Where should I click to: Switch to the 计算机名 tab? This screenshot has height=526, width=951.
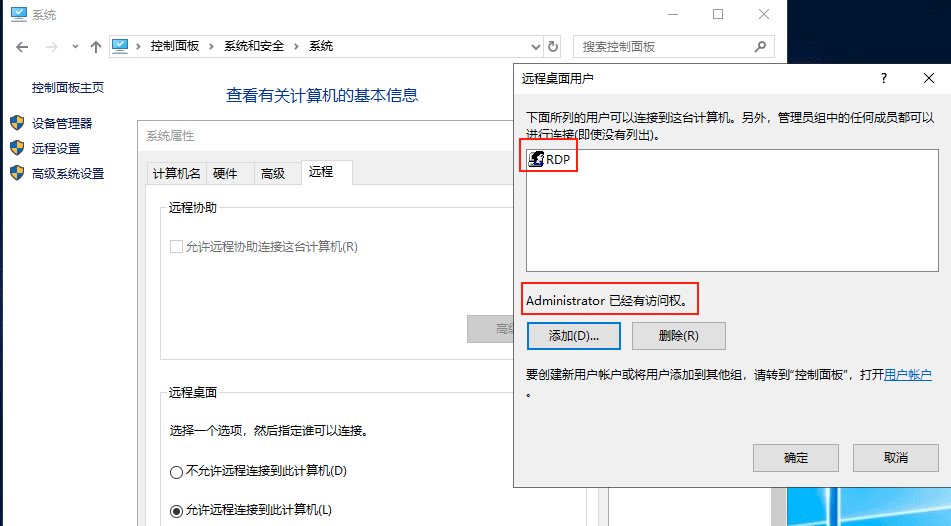coord(176,174)
